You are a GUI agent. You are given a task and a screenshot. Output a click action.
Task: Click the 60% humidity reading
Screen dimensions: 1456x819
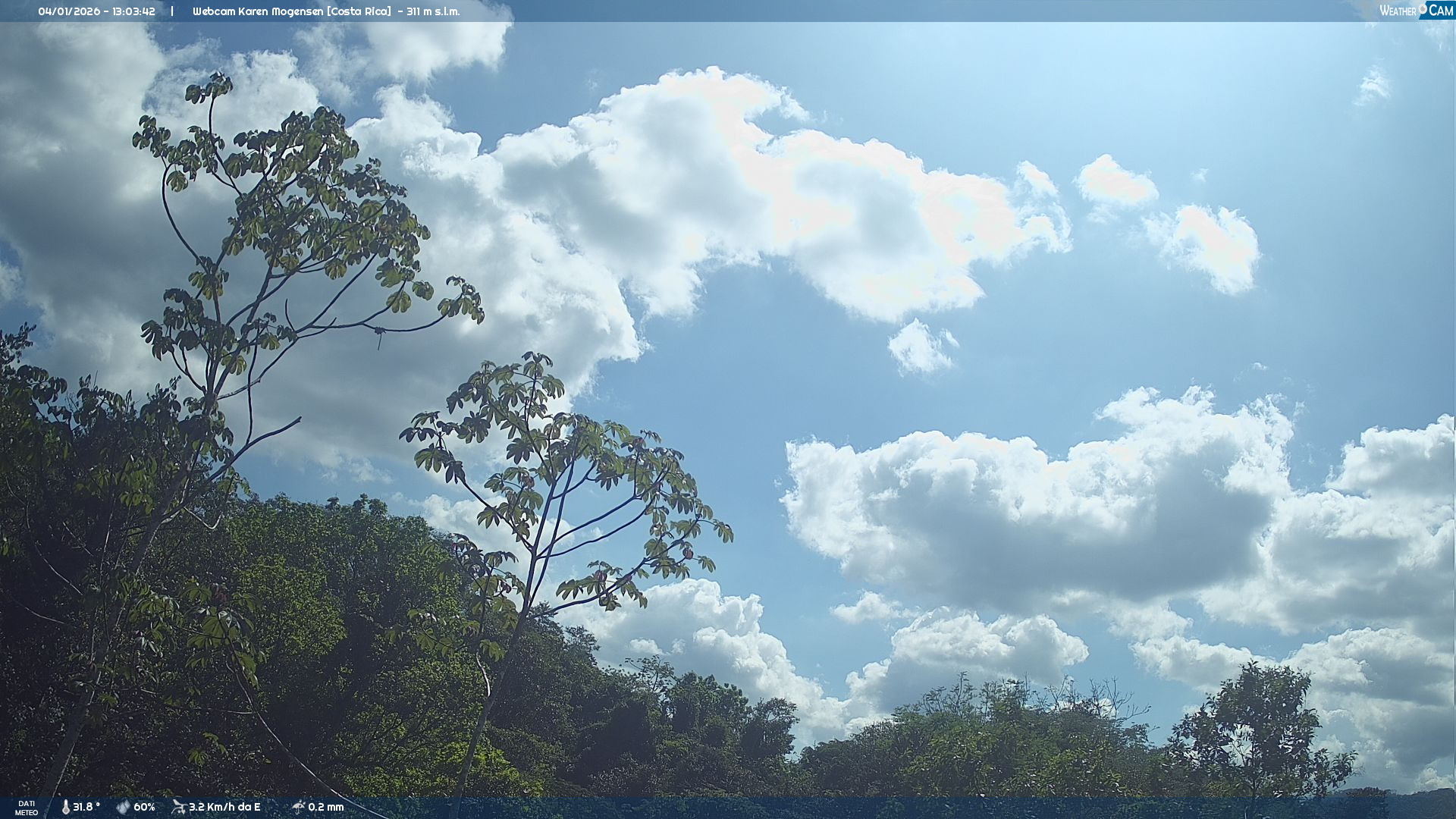(144, 807)
